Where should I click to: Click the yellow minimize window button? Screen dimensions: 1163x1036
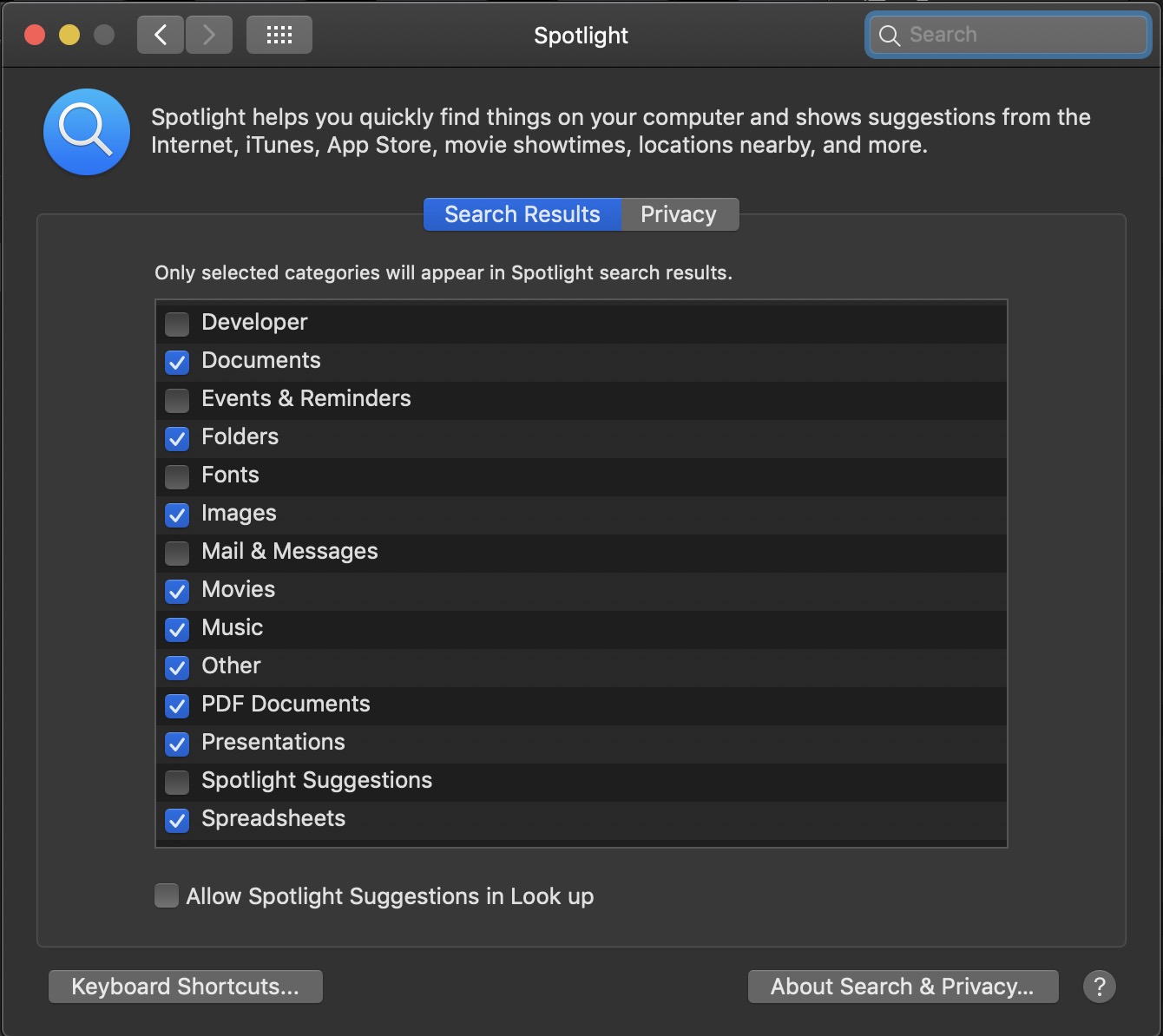(69, 35)
